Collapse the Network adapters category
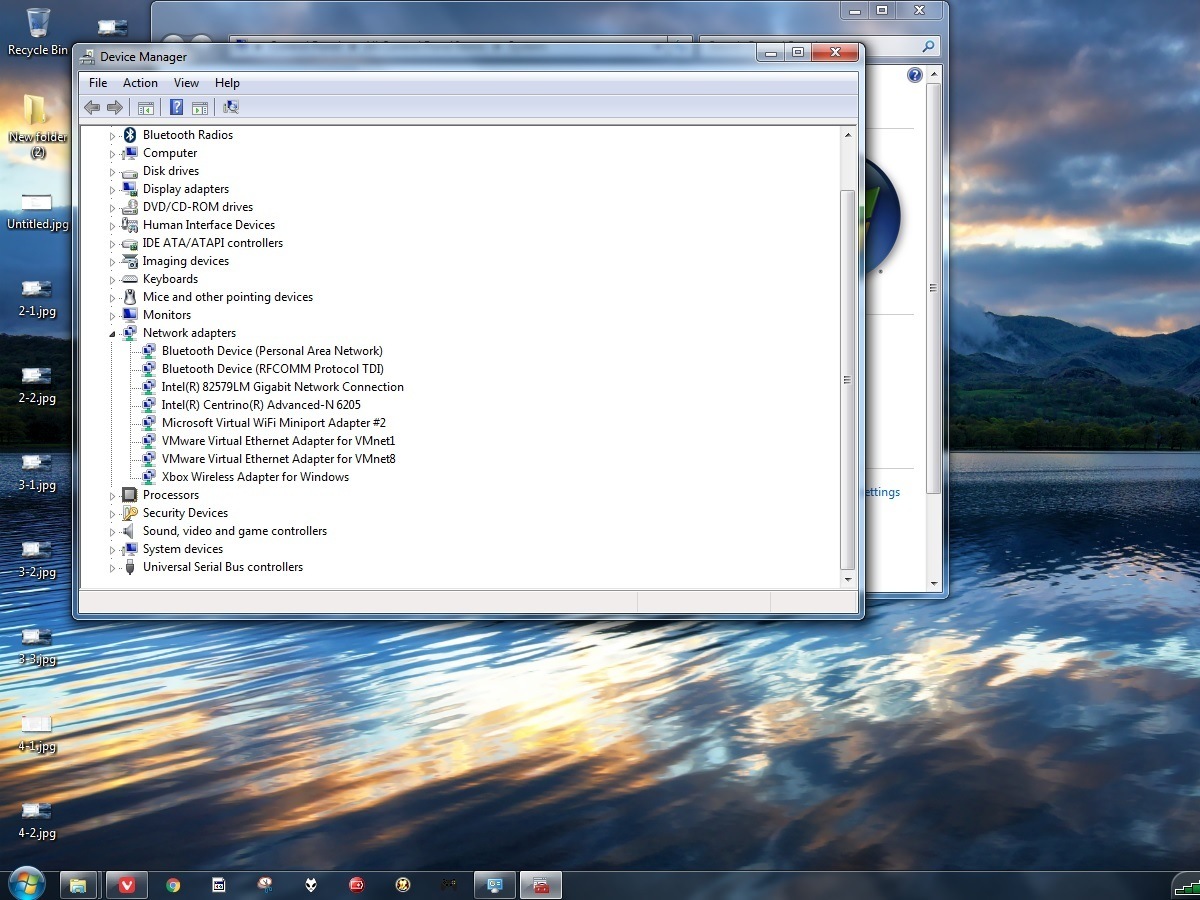Image resolution: width=1200 pixels, height=900 pixels. (x=113, y=334)
